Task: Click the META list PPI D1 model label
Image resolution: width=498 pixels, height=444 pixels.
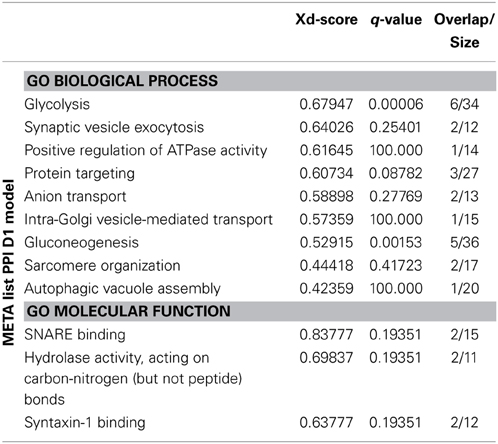Action: 9,262
